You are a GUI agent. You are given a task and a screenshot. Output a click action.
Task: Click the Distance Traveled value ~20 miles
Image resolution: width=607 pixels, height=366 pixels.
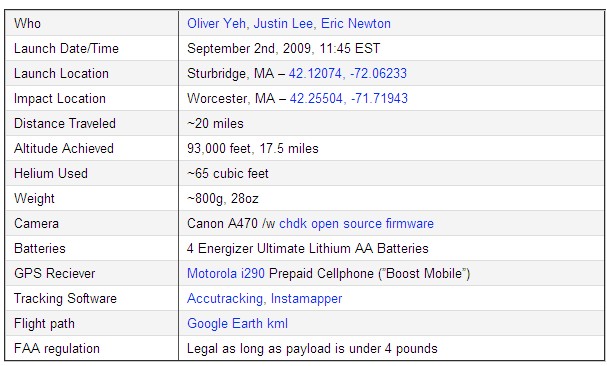(215, 124)
